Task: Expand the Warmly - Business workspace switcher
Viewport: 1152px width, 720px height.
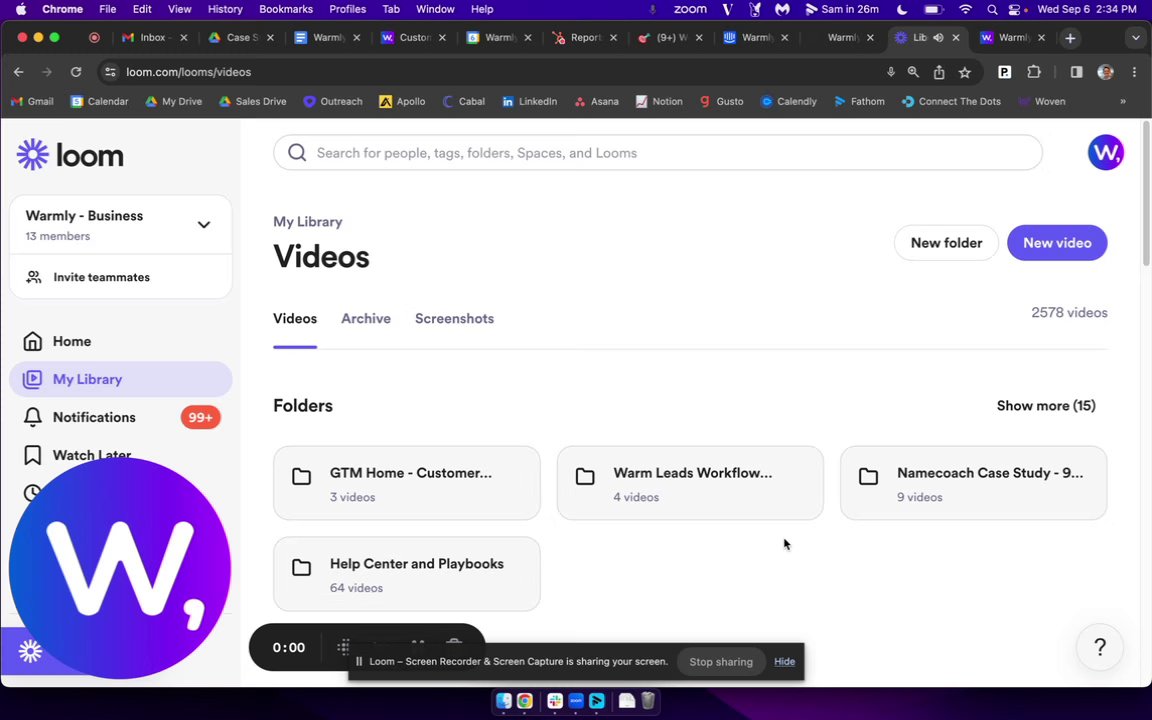Action: coord(204,225)
